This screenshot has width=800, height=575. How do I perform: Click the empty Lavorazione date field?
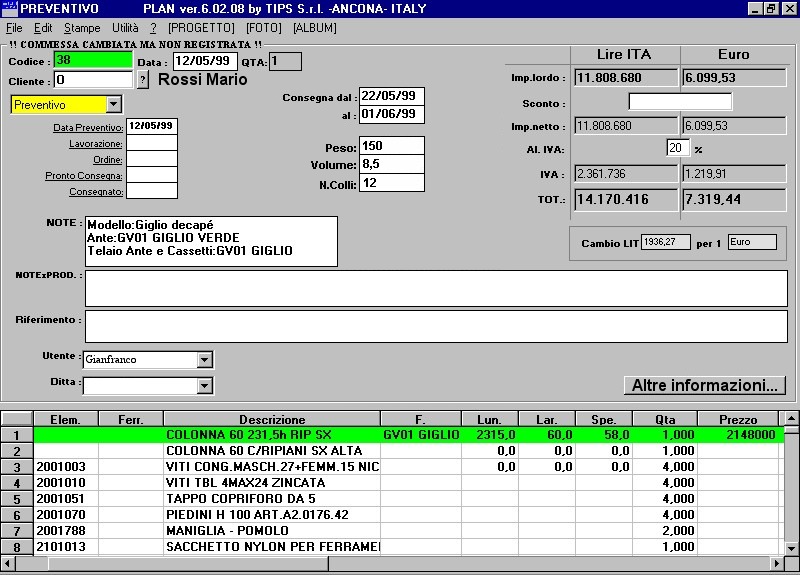[x=152, y=143]
